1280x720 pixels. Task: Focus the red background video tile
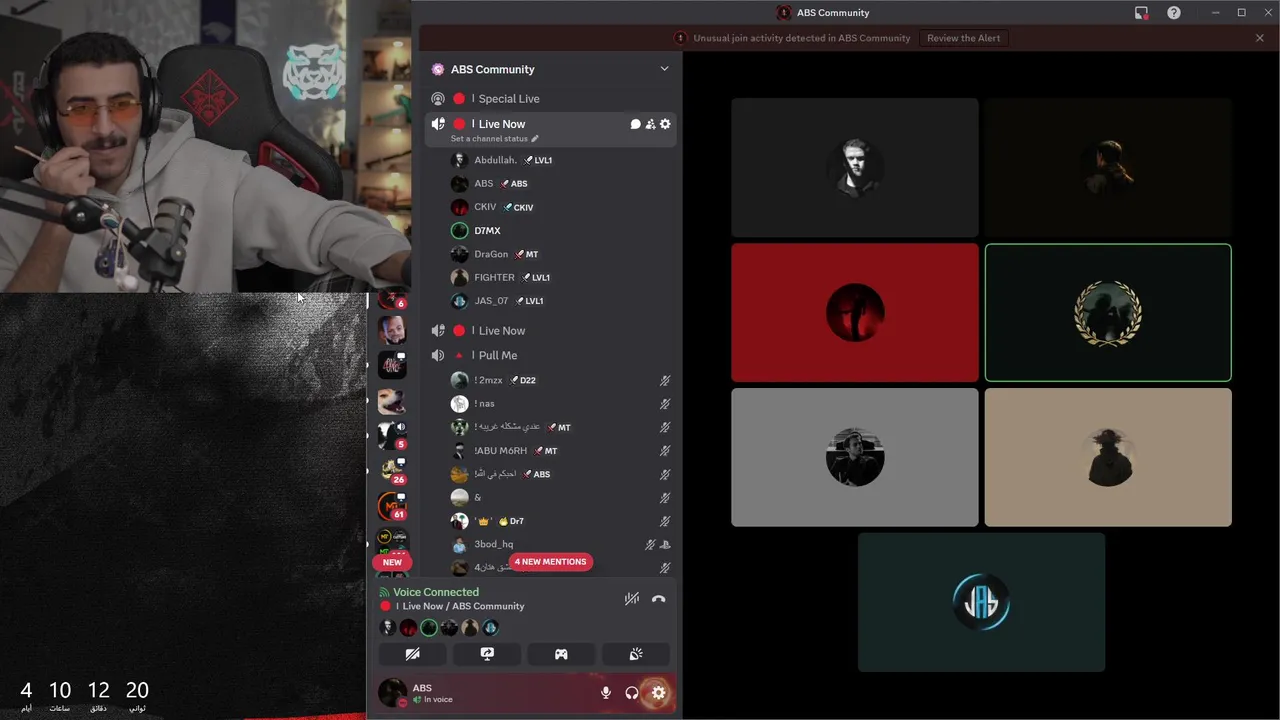855,312
